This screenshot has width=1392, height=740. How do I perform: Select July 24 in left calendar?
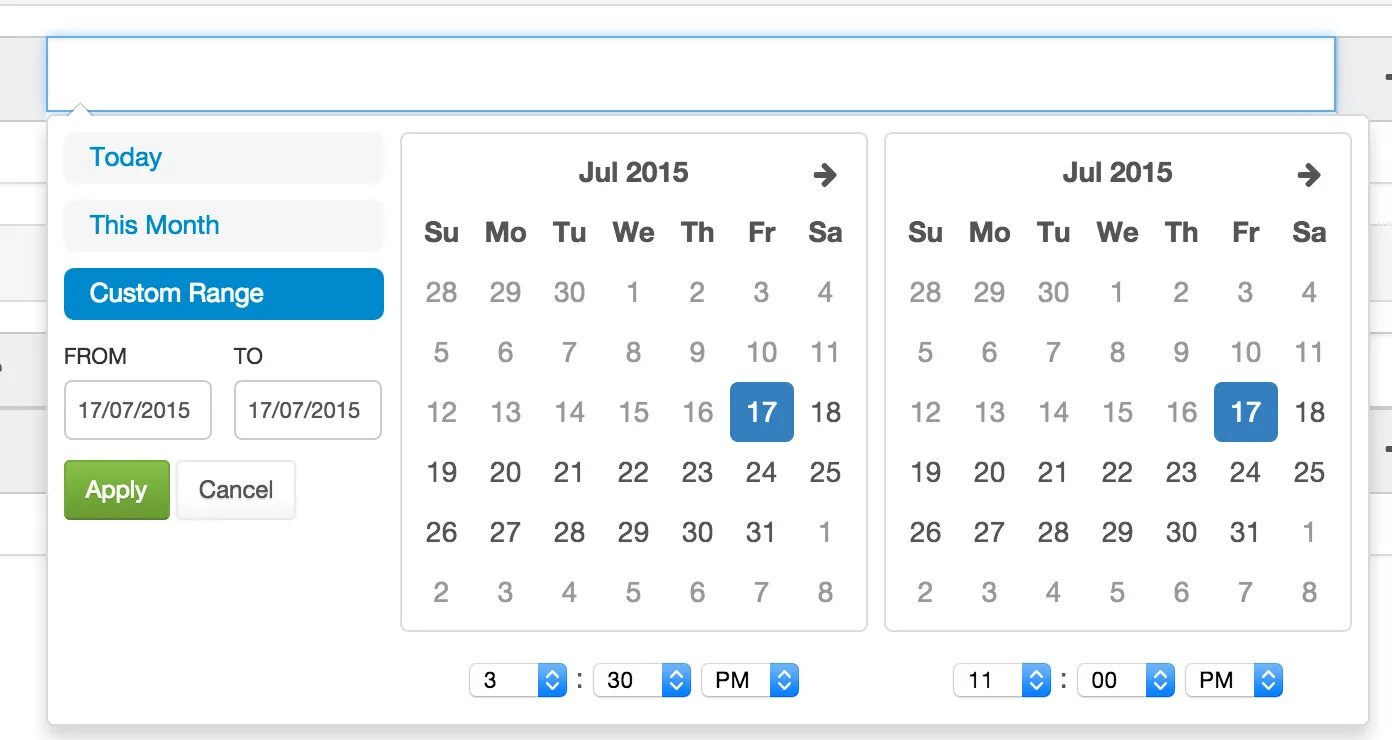point(762,472)
